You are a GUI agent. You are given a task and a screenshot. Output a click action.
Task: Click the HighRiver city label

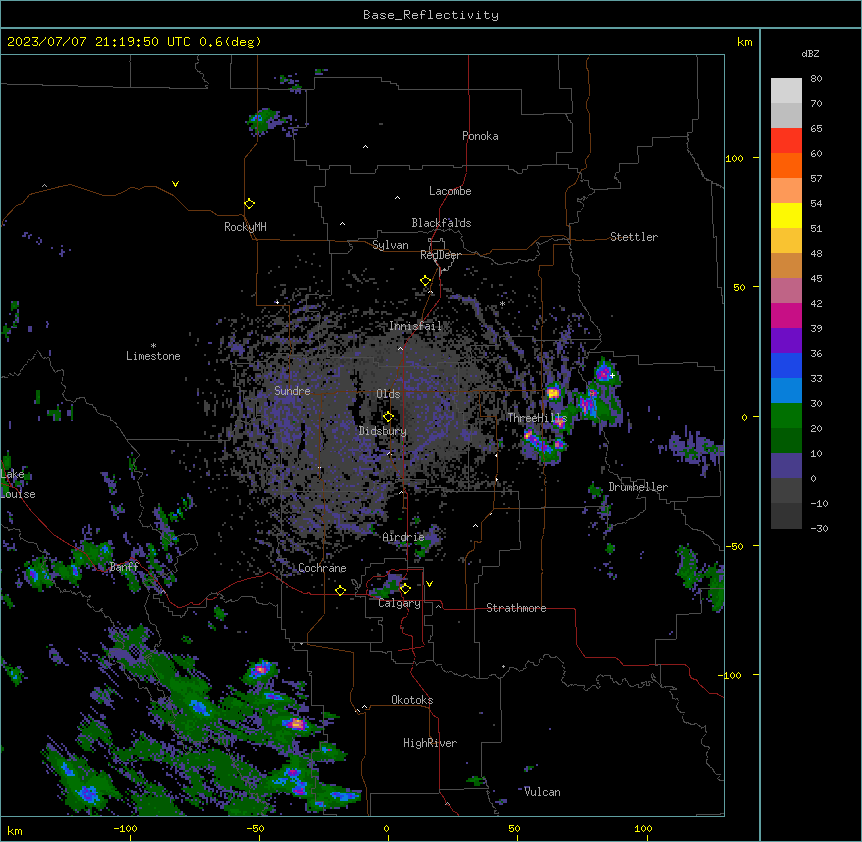coord(430,743)
